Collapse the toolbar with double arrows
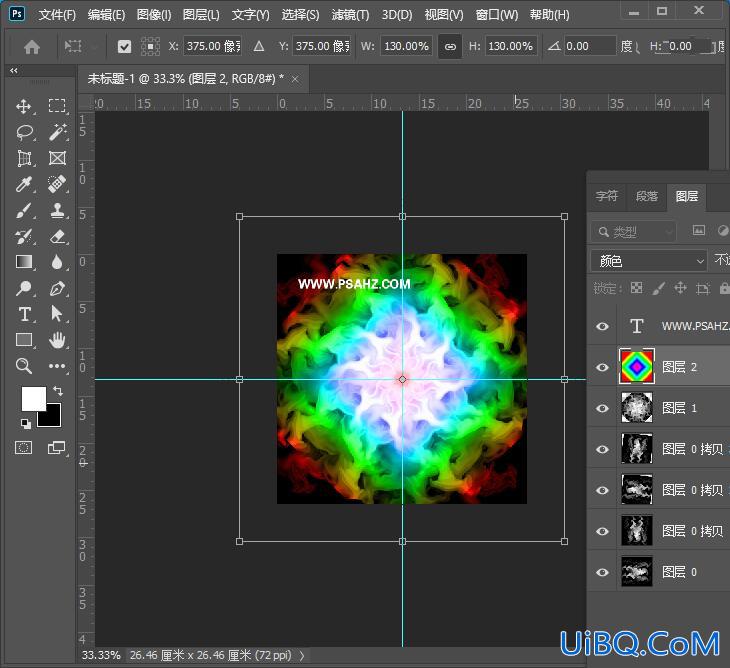730x668 pixels. pyautogui.click(x=14, y=71)
